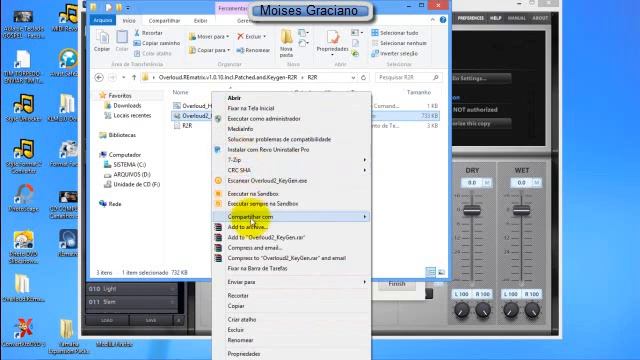Click Solucionar problemas de compatibilidade

(x=279, y=139)
